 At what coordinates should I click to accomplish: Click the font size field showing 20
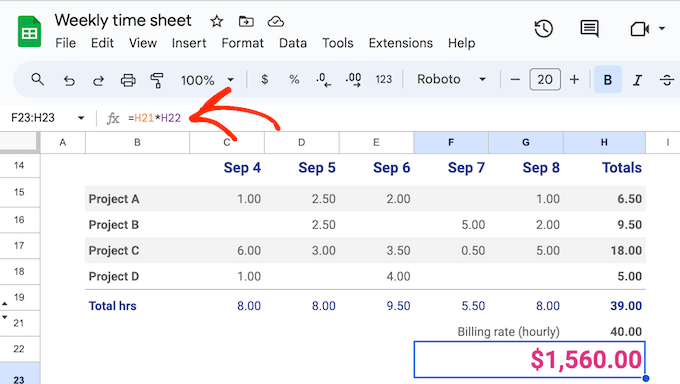tap(545, 79)
